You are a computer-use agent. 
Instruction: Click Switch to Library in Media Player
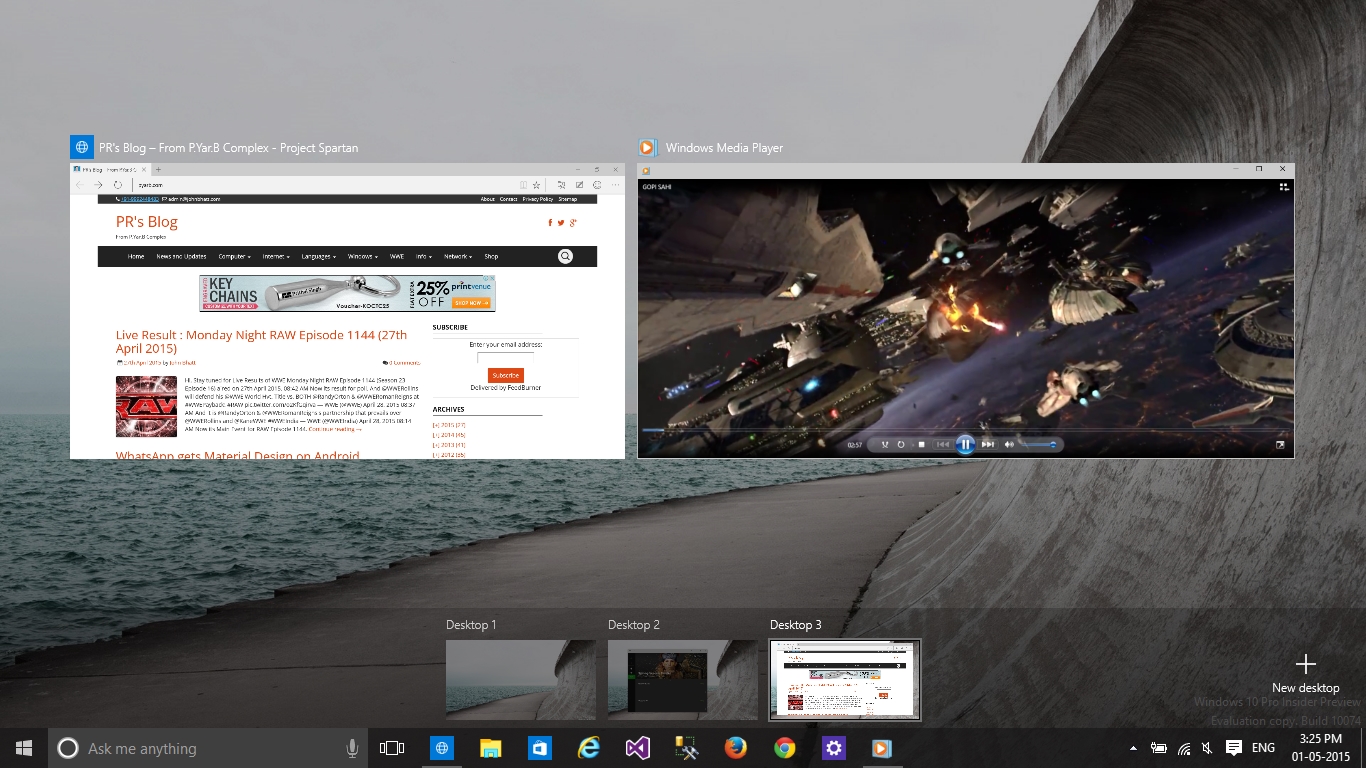pos(1283,186)
